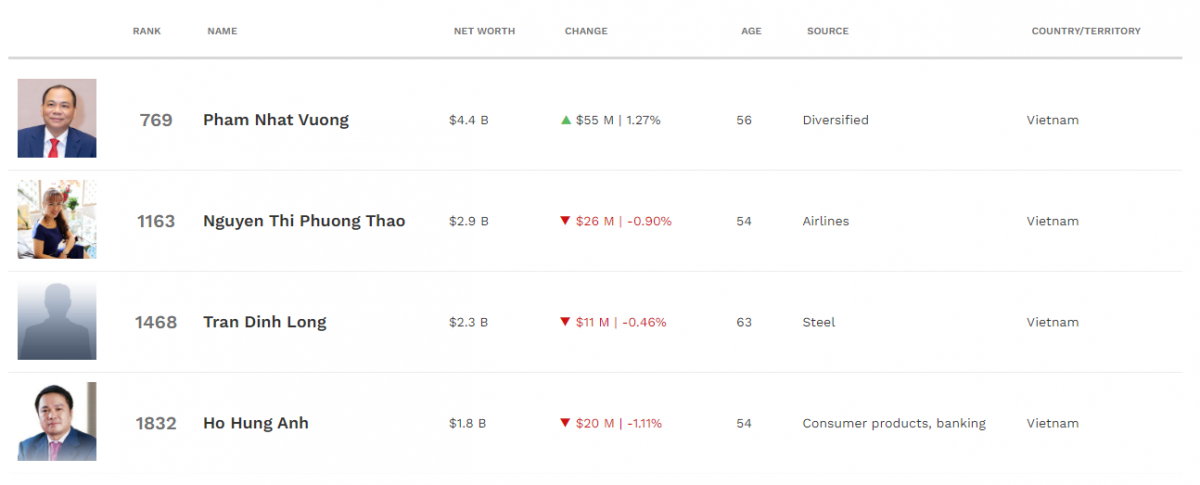Click the red down arrow beside $20 M
The image size is (1200, 485).
point(565,423)
